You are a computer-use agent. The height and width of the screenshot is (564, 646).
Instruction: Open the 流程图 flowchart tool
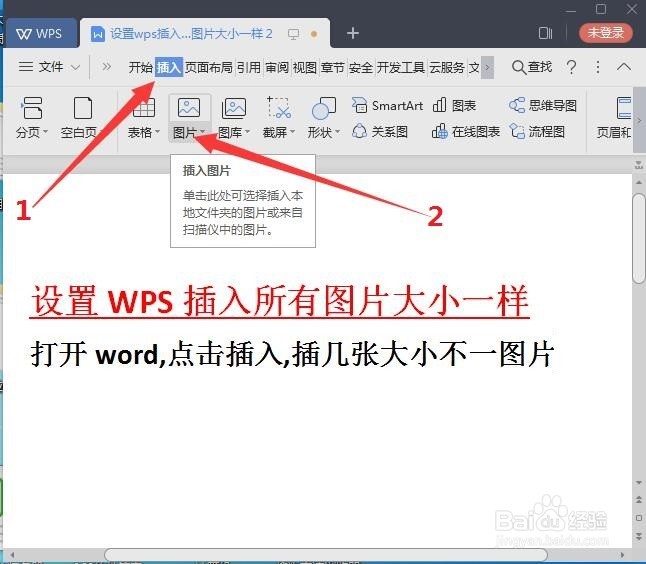point(537,132)
